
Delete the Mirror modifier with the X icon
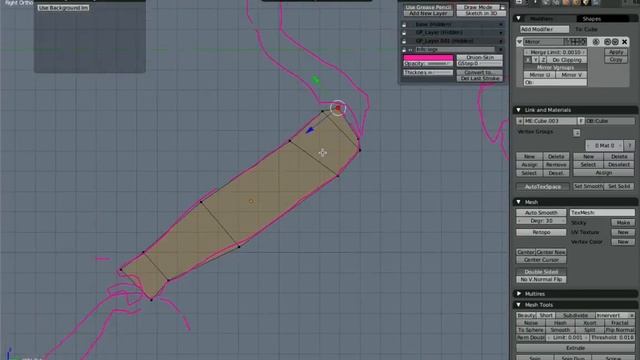(624, 42)
